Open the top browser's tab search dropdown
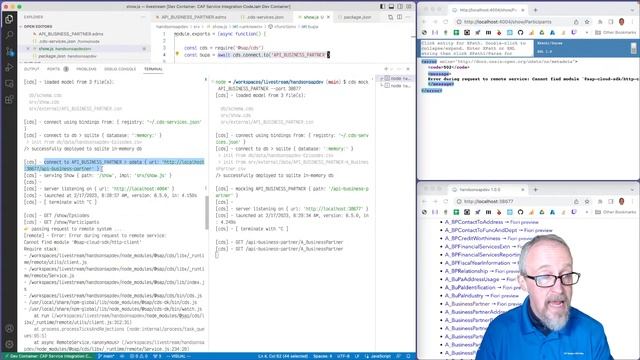Screen dimensions: 640x360 click(632, 10)
